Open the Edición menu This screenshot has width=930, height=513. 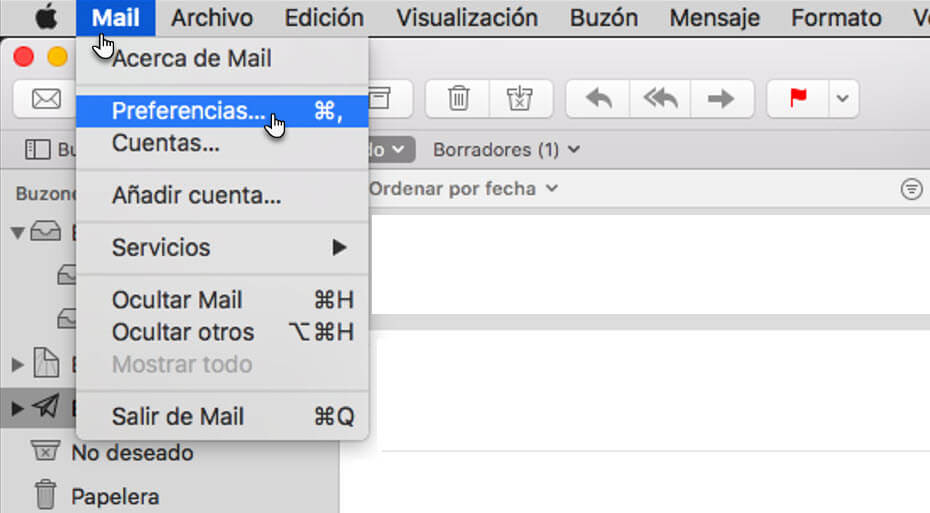324,18
